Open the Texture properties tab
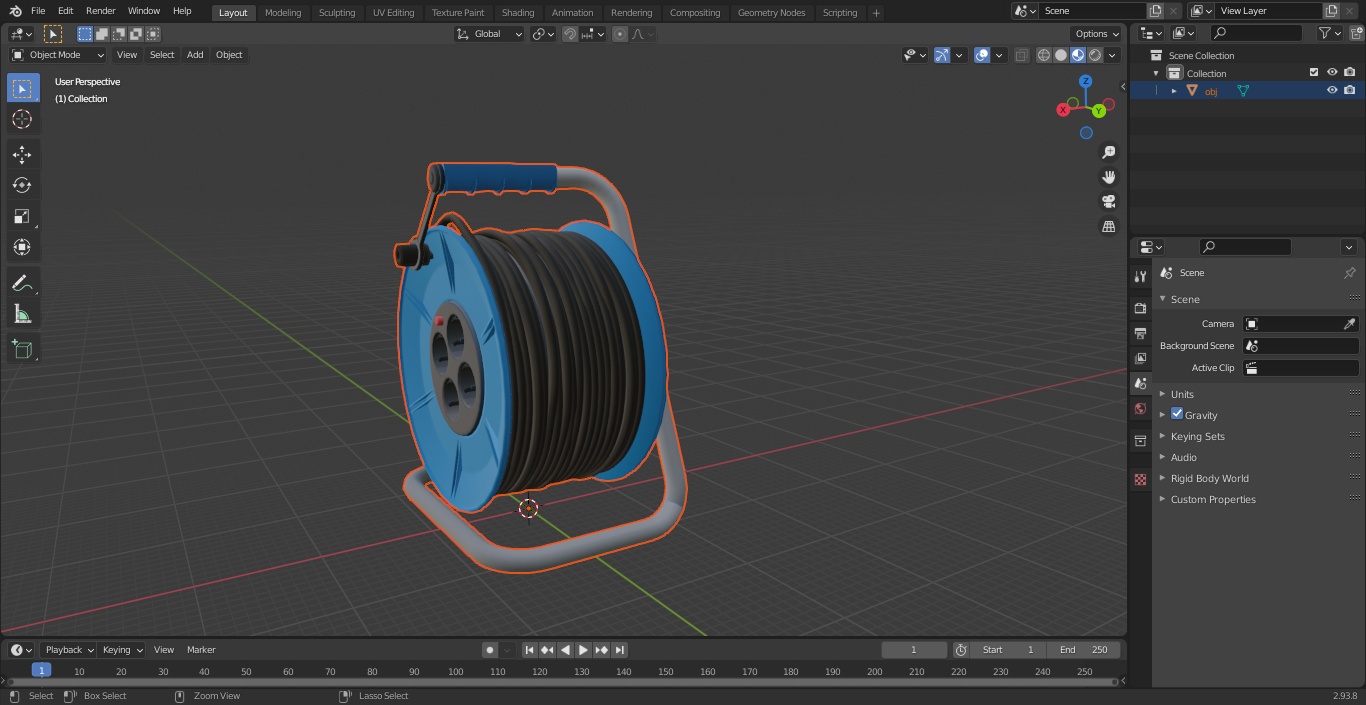The height and width of the screenshot is (705, 1366). 1140,480
